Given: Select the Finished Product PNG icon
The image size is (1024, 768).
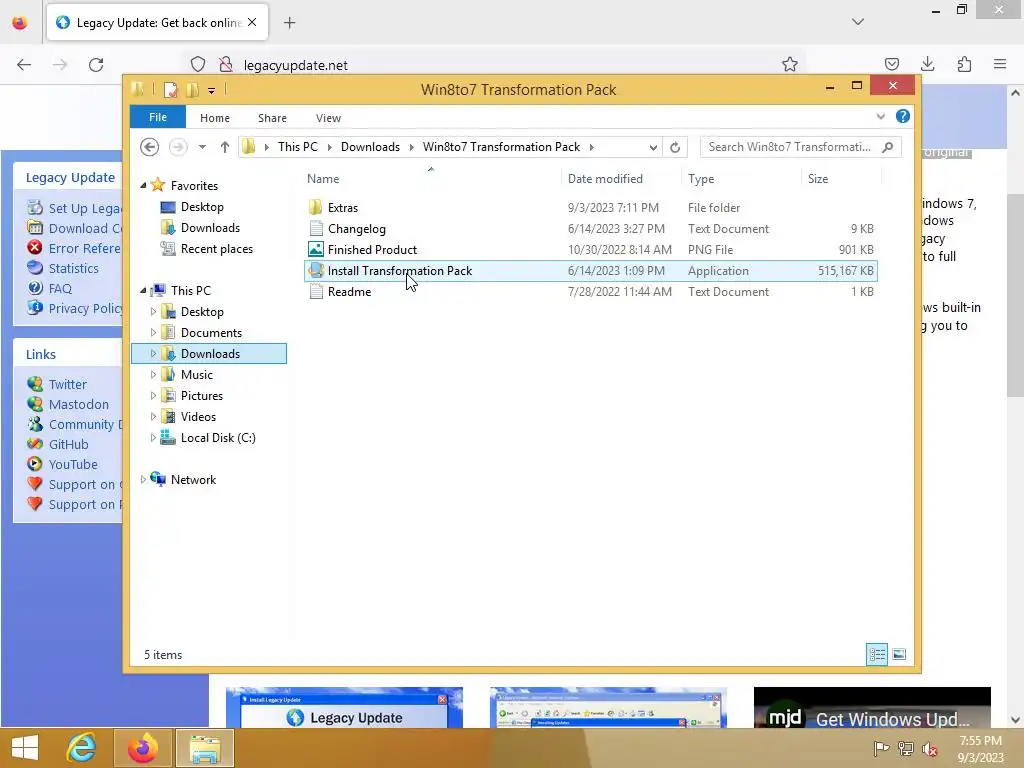Looking at the screenshot, I should (x=315, y=249).
